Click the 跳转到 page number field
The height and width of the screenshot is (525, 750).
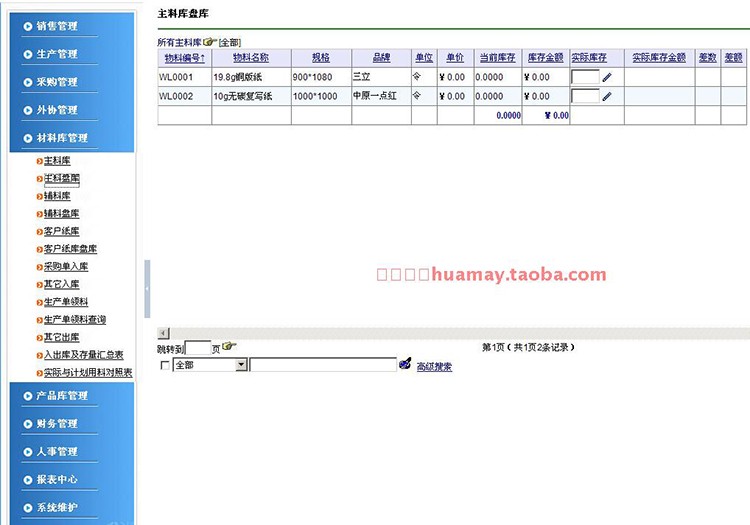(198, 348)
